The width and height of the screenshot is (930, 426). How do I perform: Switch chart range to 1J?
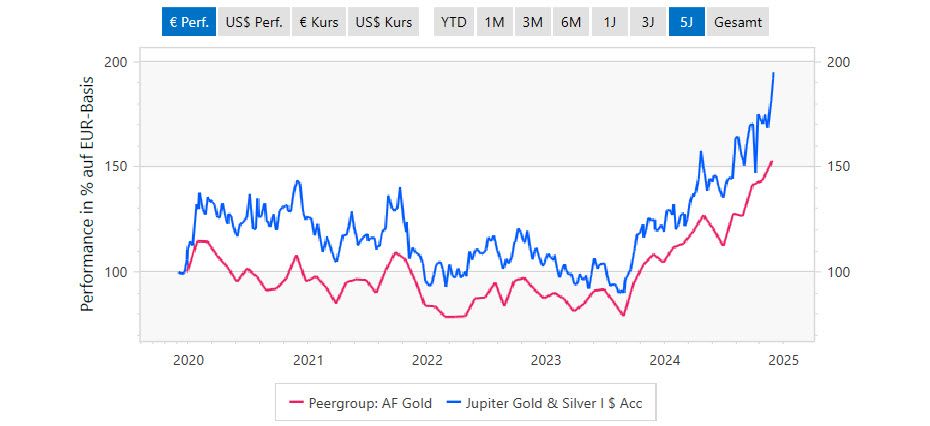(610, 23)
